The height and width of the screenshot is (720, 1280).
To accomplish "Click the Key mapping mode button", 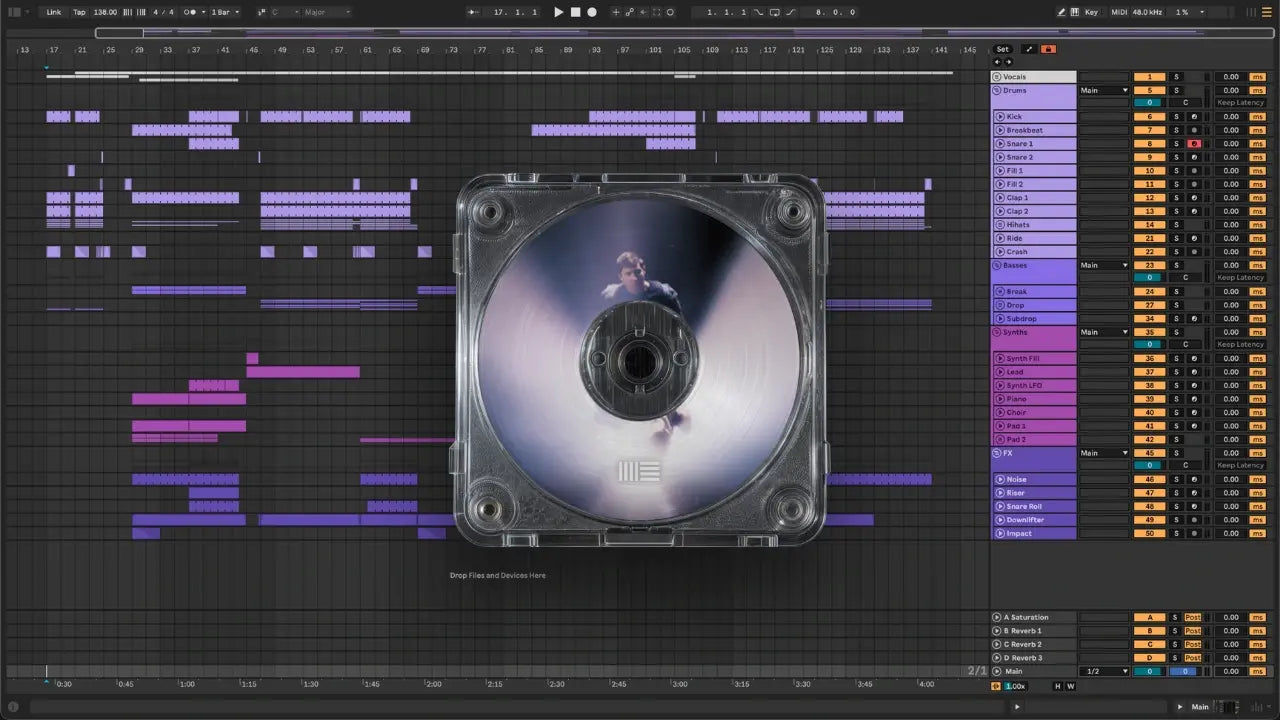I will click(1090, 12).
